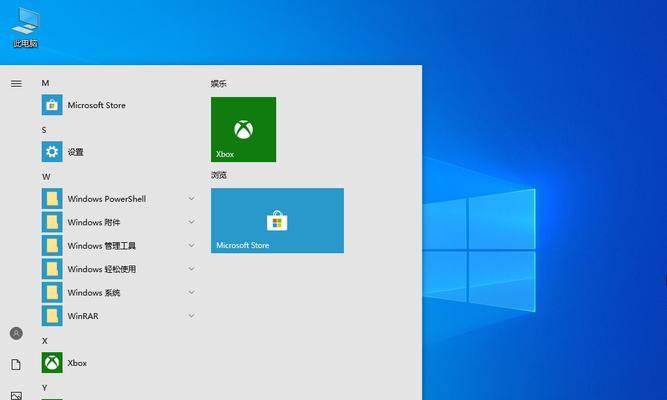Click the letter W section header

click(46, 177)
